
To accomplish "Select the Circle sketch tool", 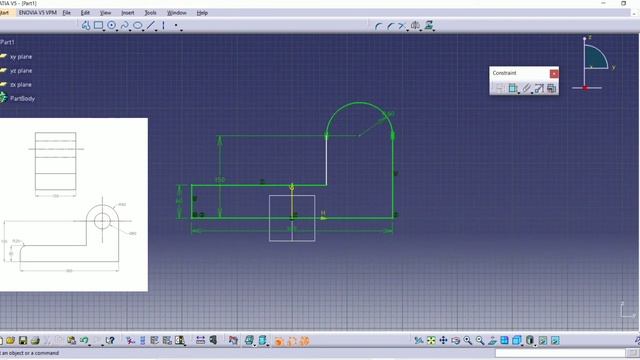I will (111, 26).
